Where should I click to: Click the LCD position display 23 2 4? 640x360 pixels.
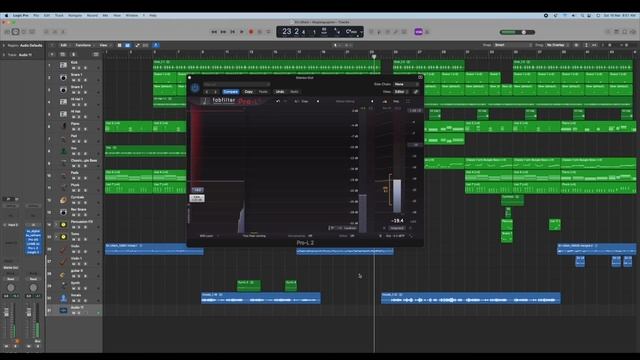tap(294, 32)
